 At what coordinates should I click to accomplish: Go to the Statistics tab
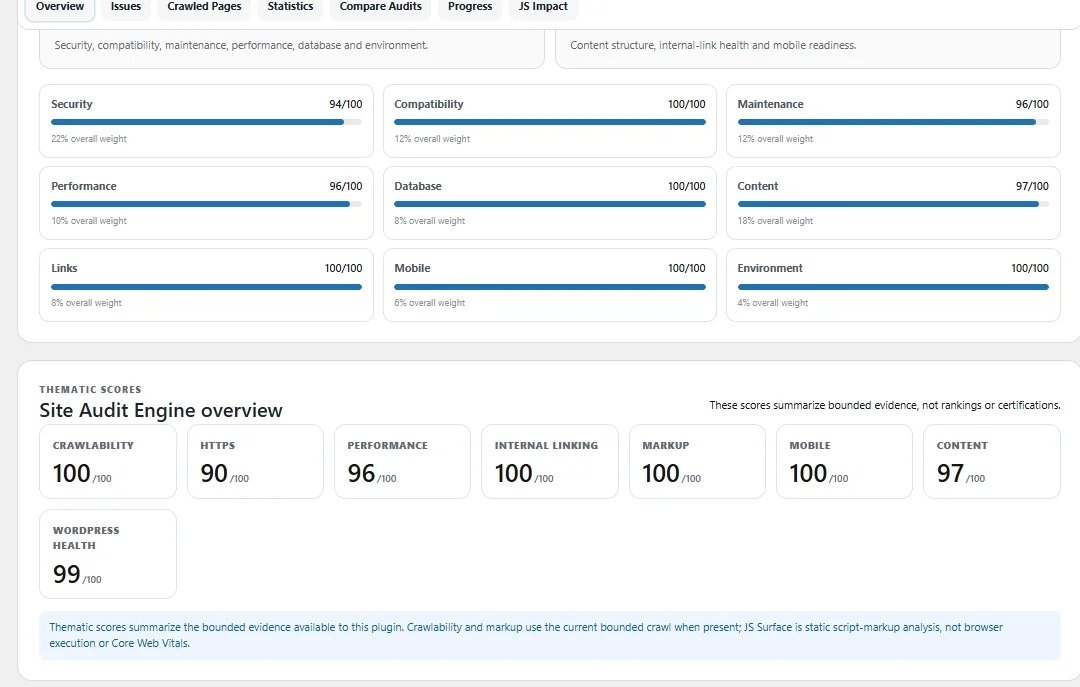pyautogui.click(x=290, y=7)
